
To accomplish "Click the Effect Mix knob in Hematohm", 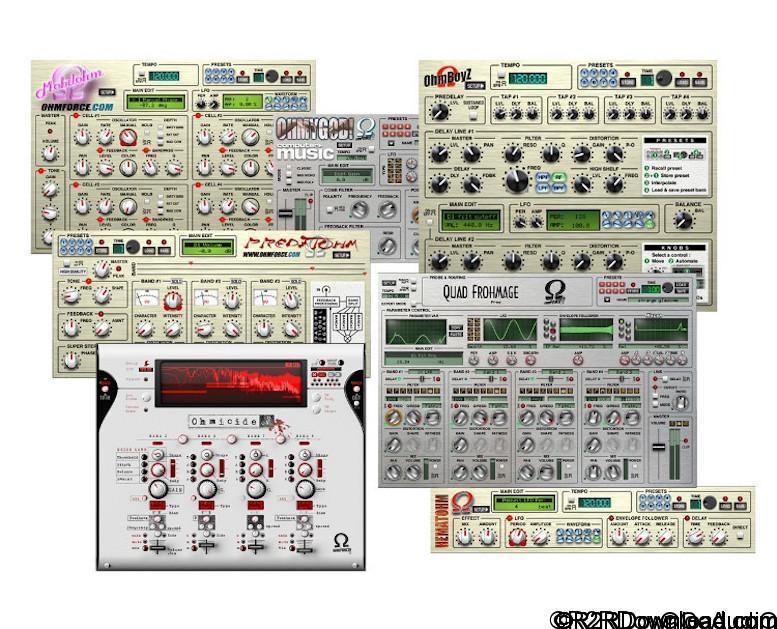I will pyautogui.click(x=464, y=536).
